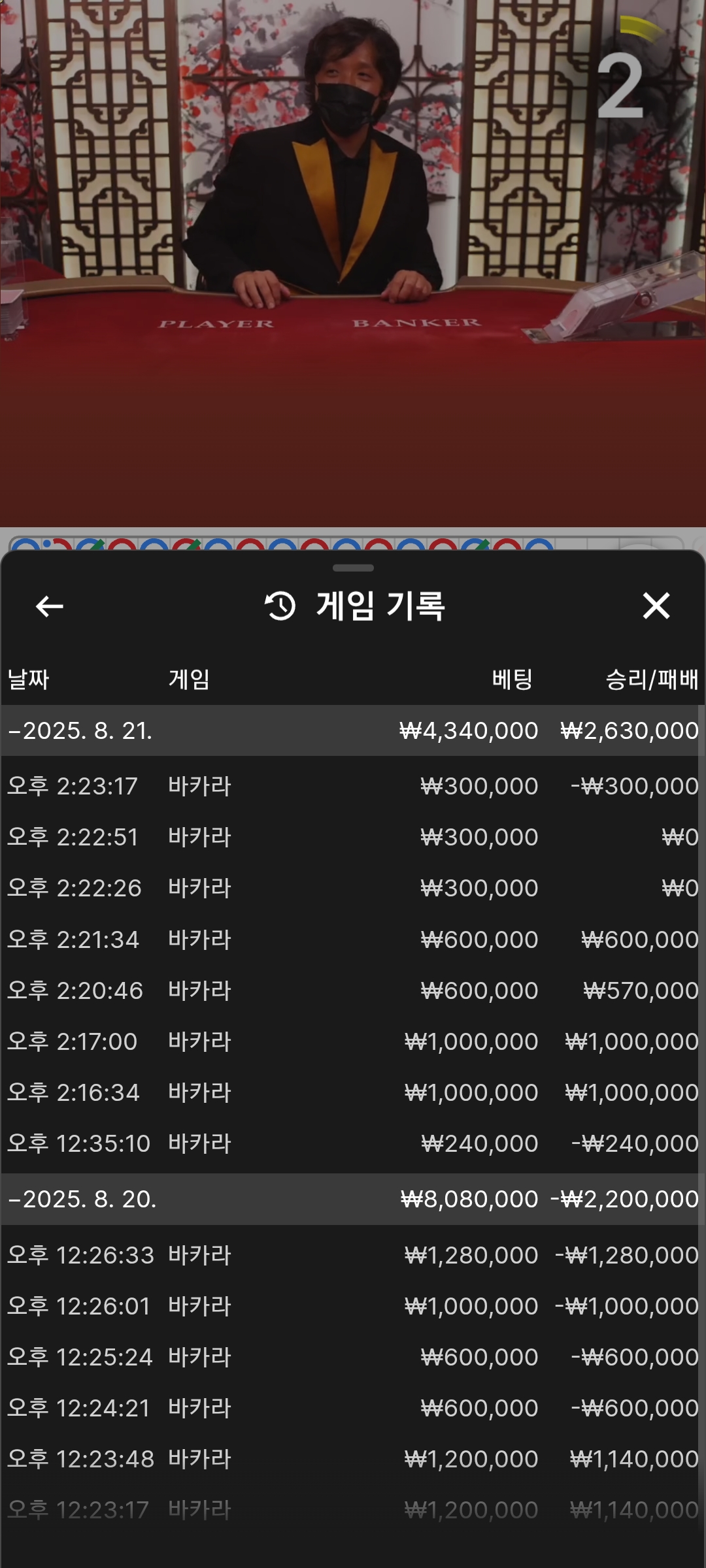Open the 오후 2:22:26 game record
This screenshot has width=706, height=1568.
click(353, 888)
